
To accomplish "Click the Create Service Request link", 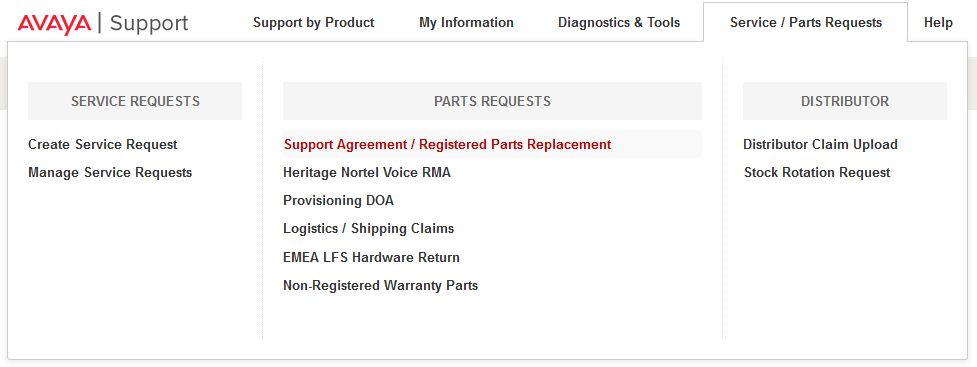I will tap(103, 145).
